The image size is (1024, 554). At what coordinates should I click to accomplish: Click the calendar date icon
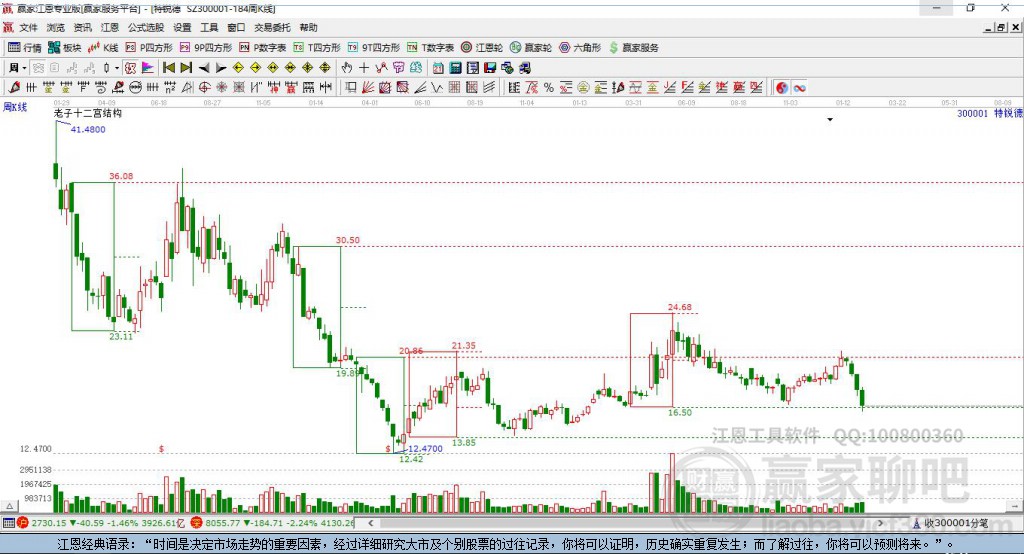pyautogui.click(x=438, y=68)
